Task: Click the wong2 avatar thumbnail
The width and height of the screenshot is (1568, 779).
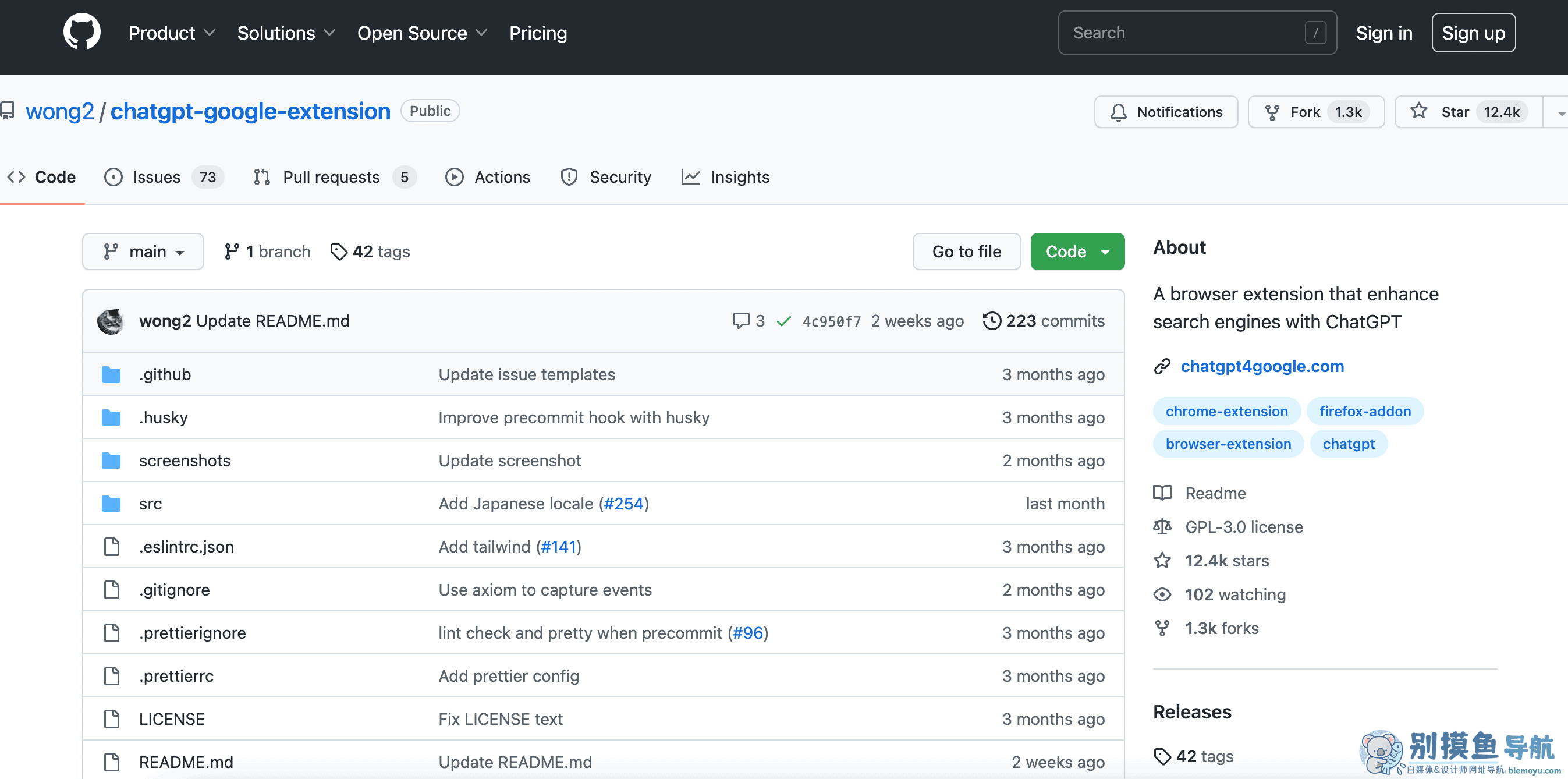Action: [x=111, y=321]
